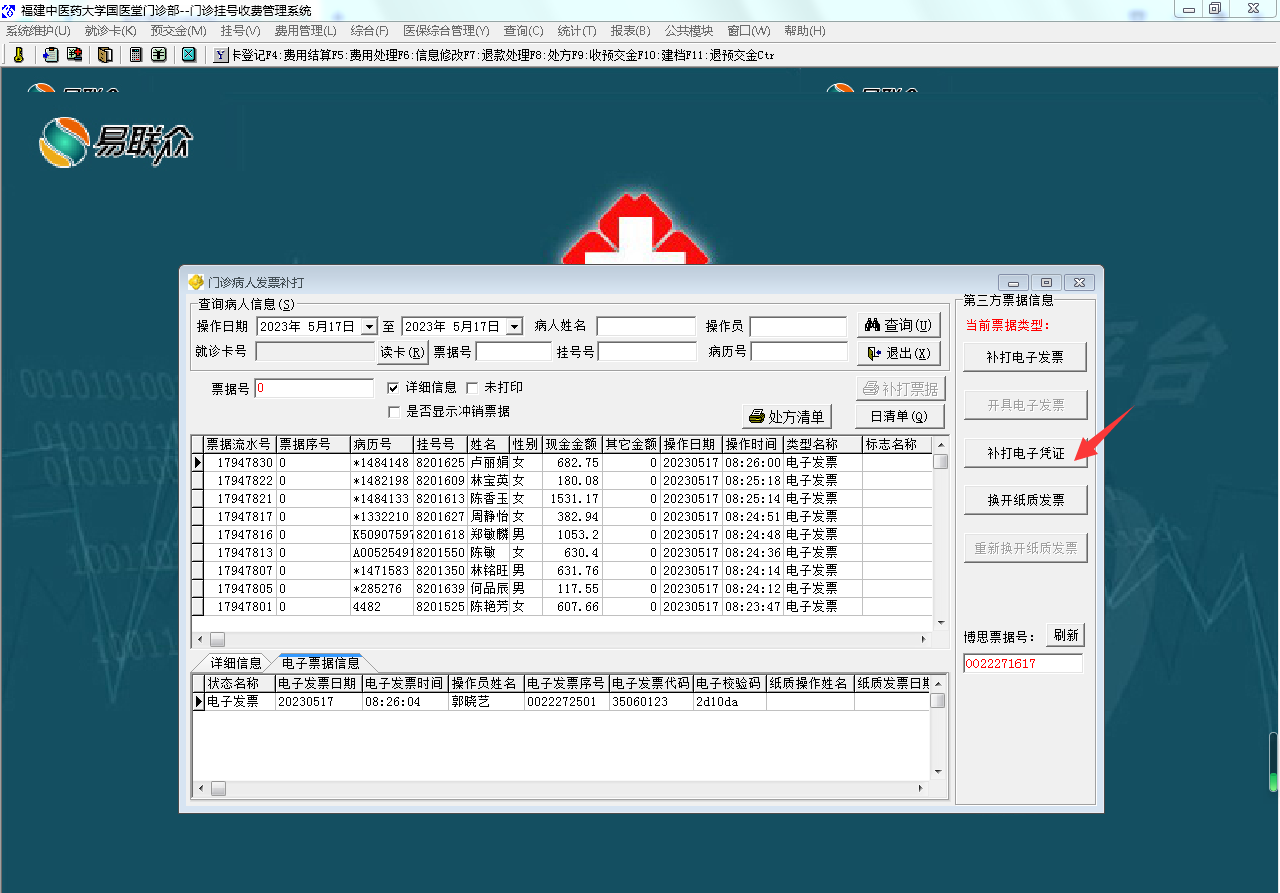Open the 医保综合管理(Y) menu
This screenshot has width=1280, height=893.
click(446, 31)
